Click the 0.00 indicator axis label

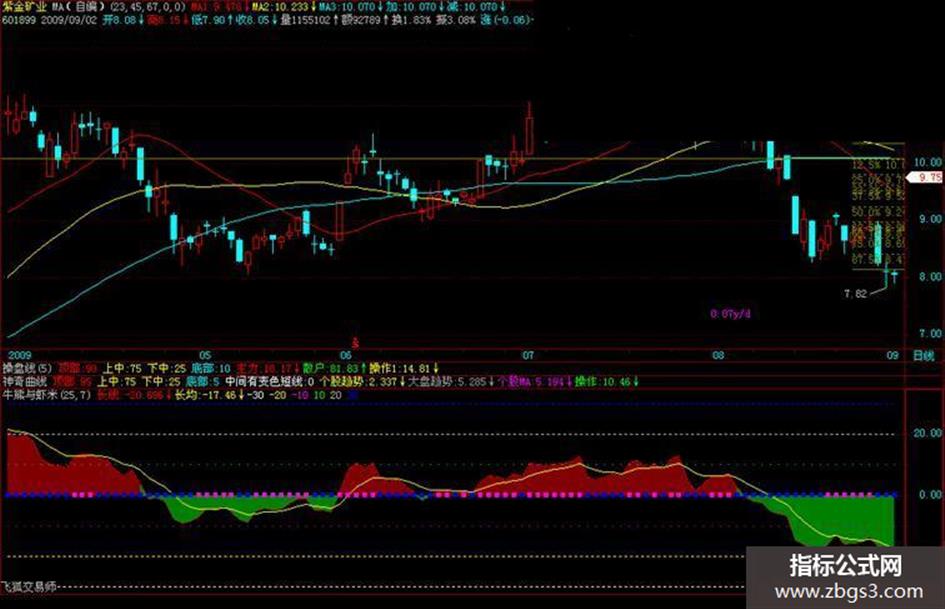click(929, 494)
